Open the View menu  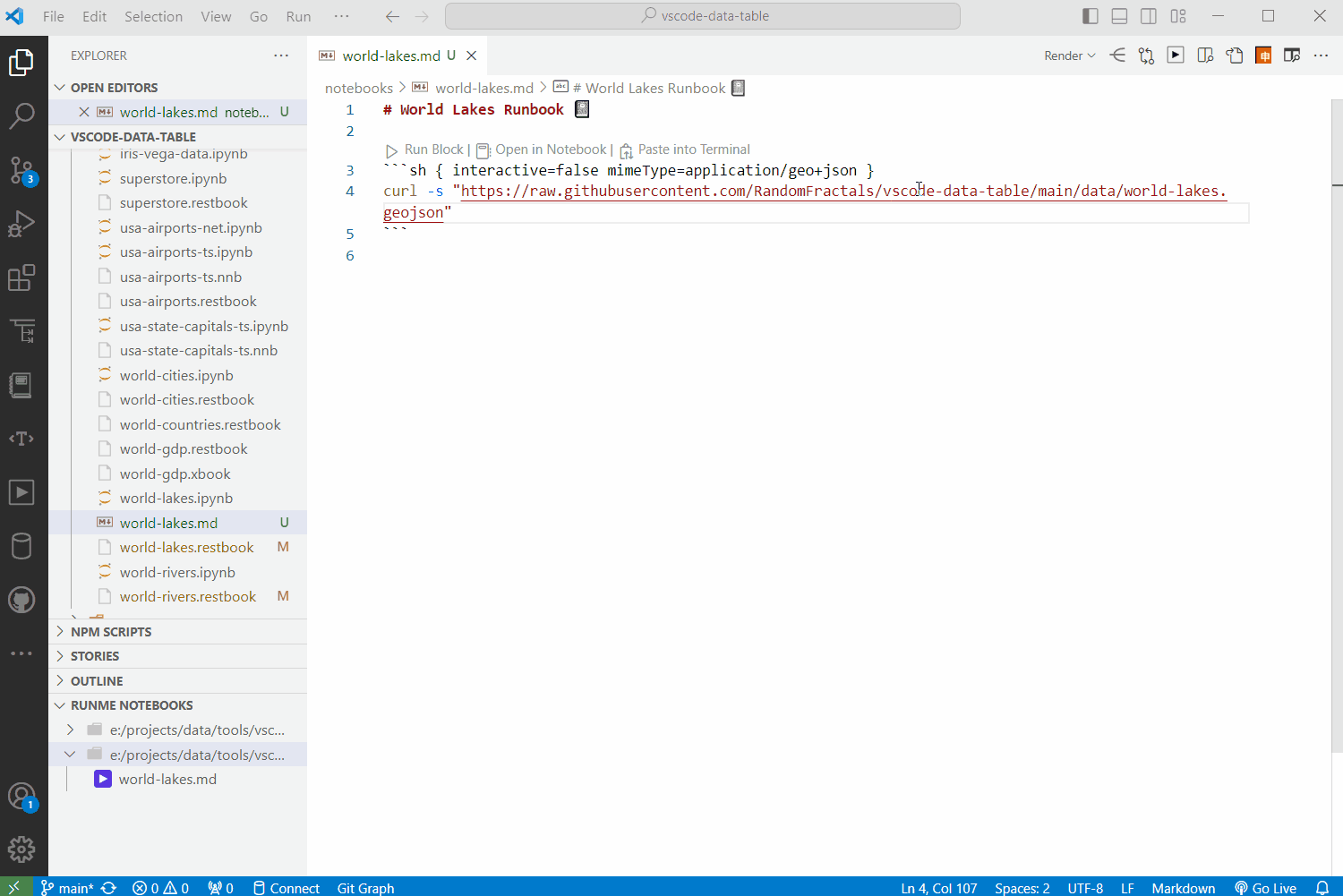click(216, 16)
